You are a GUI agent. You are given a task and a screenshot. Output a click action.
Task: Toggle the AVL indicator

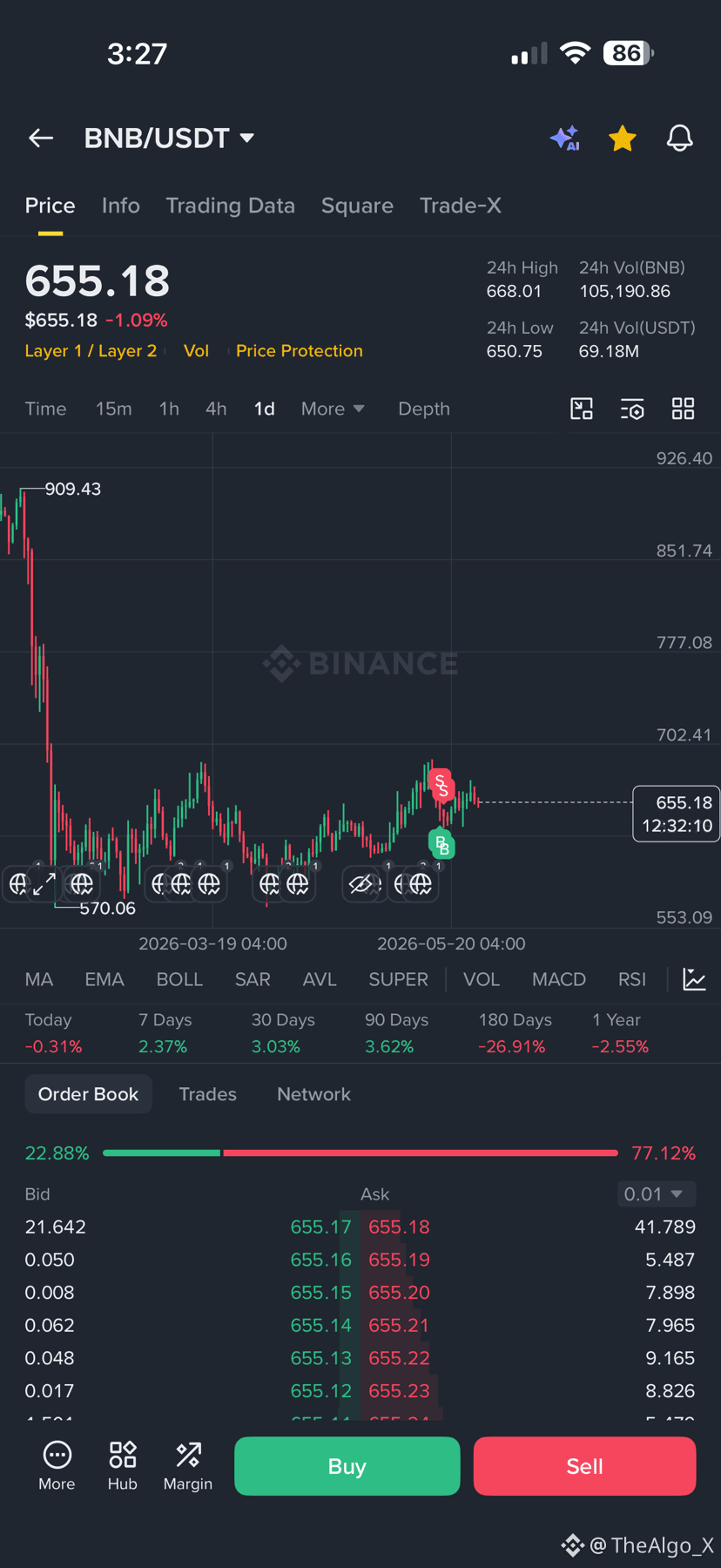pyautogui.click(x=320, y=979)
